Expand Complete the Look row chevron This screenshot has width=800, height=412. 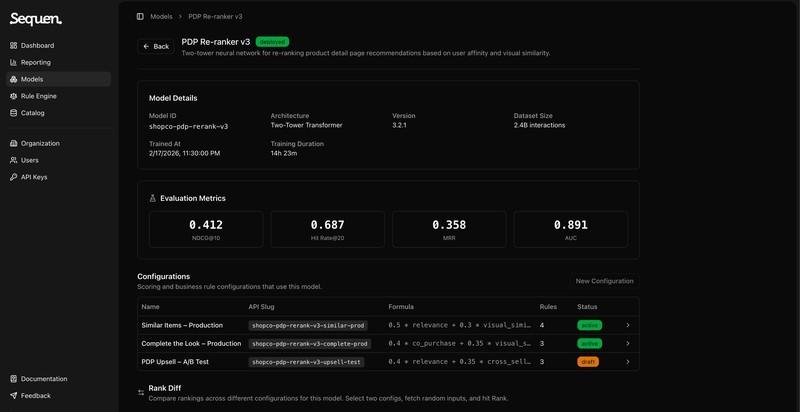(x=627, y=343)
